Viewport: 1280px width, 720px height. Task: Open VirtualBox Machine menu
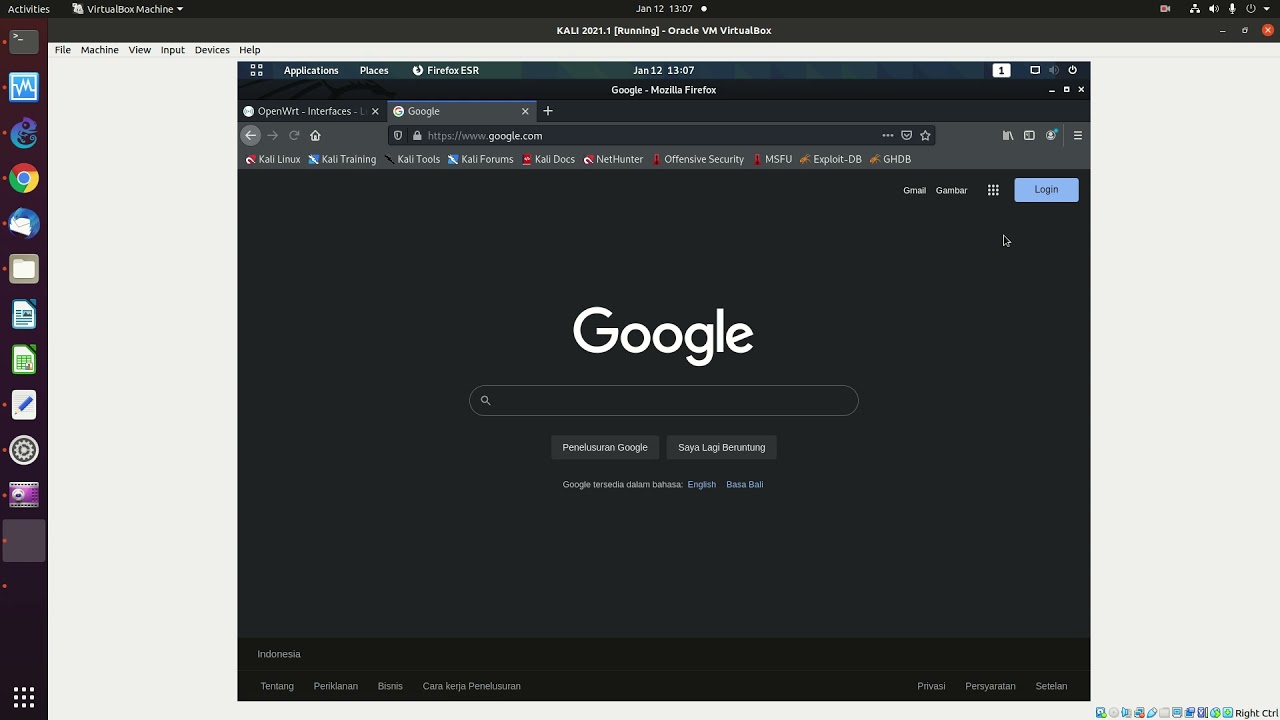[x=99, y=50]
